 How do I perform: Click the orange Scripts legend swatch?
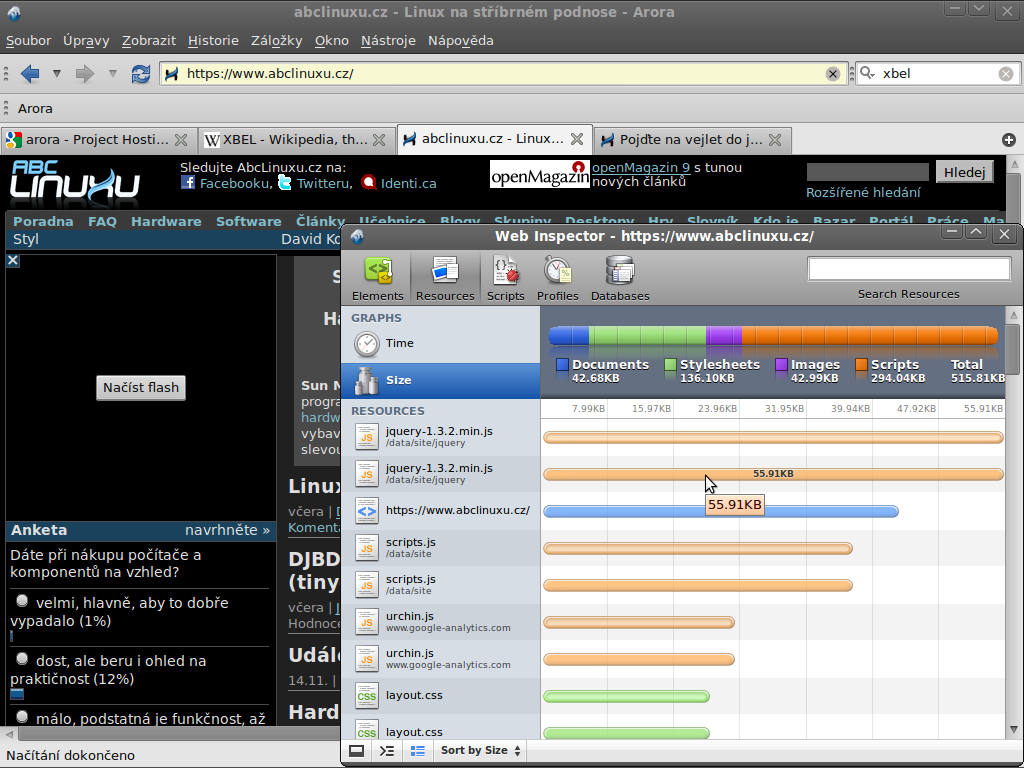[x=861, y=364]
